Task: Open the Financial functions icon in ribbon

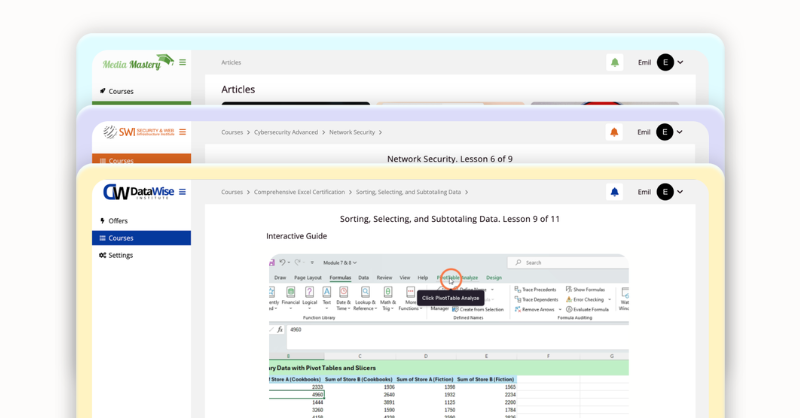Action: (291, 293)
